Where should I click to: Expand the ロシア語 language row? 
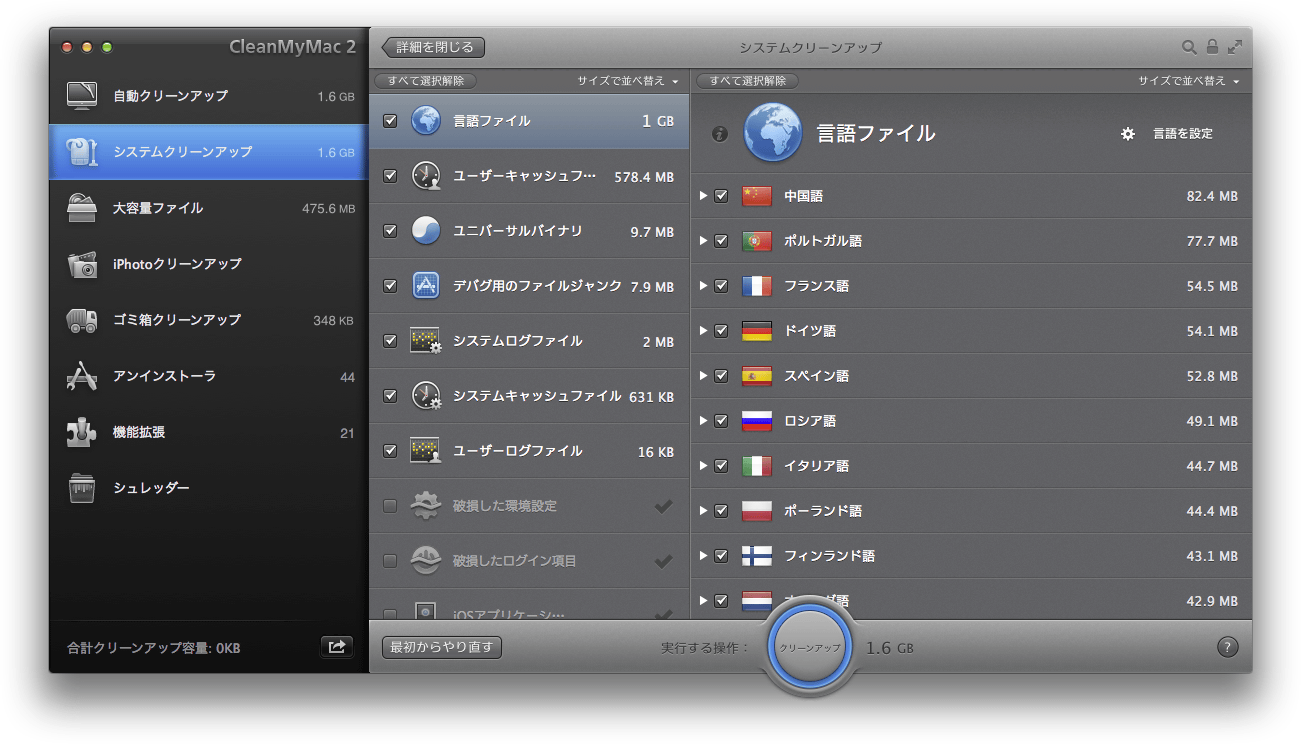point(704,421)
